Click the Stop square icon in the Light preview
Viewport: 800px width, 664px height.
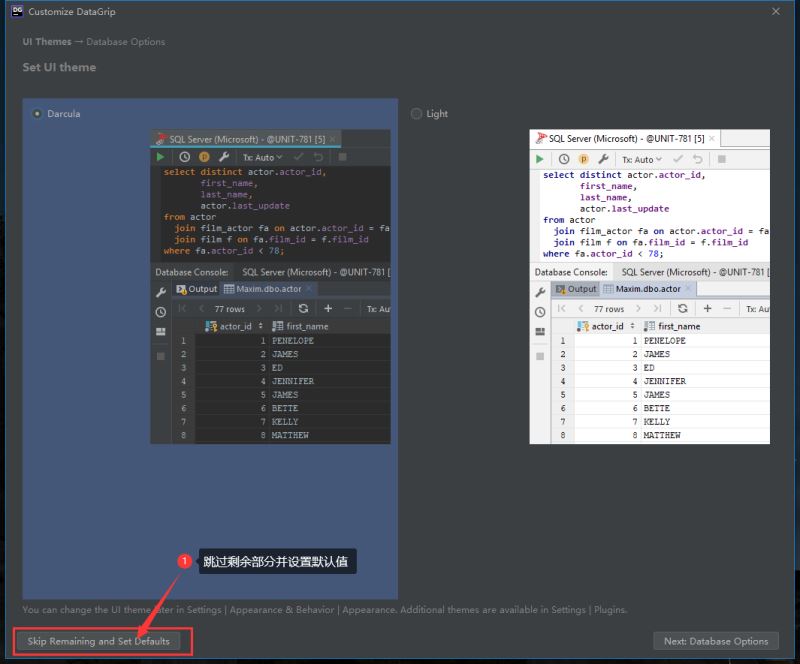[x=722, y=159]
